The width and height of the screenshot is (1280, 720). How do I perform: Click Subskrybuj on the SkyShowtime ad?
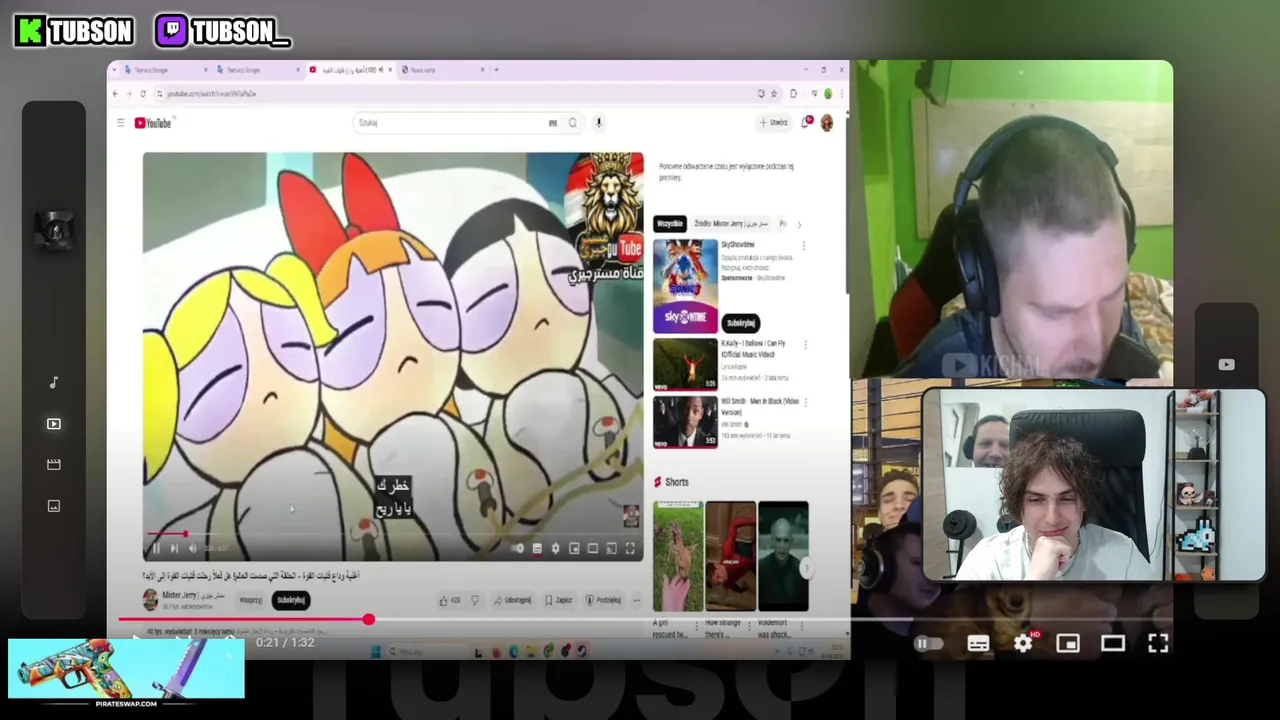click(741, 323)
